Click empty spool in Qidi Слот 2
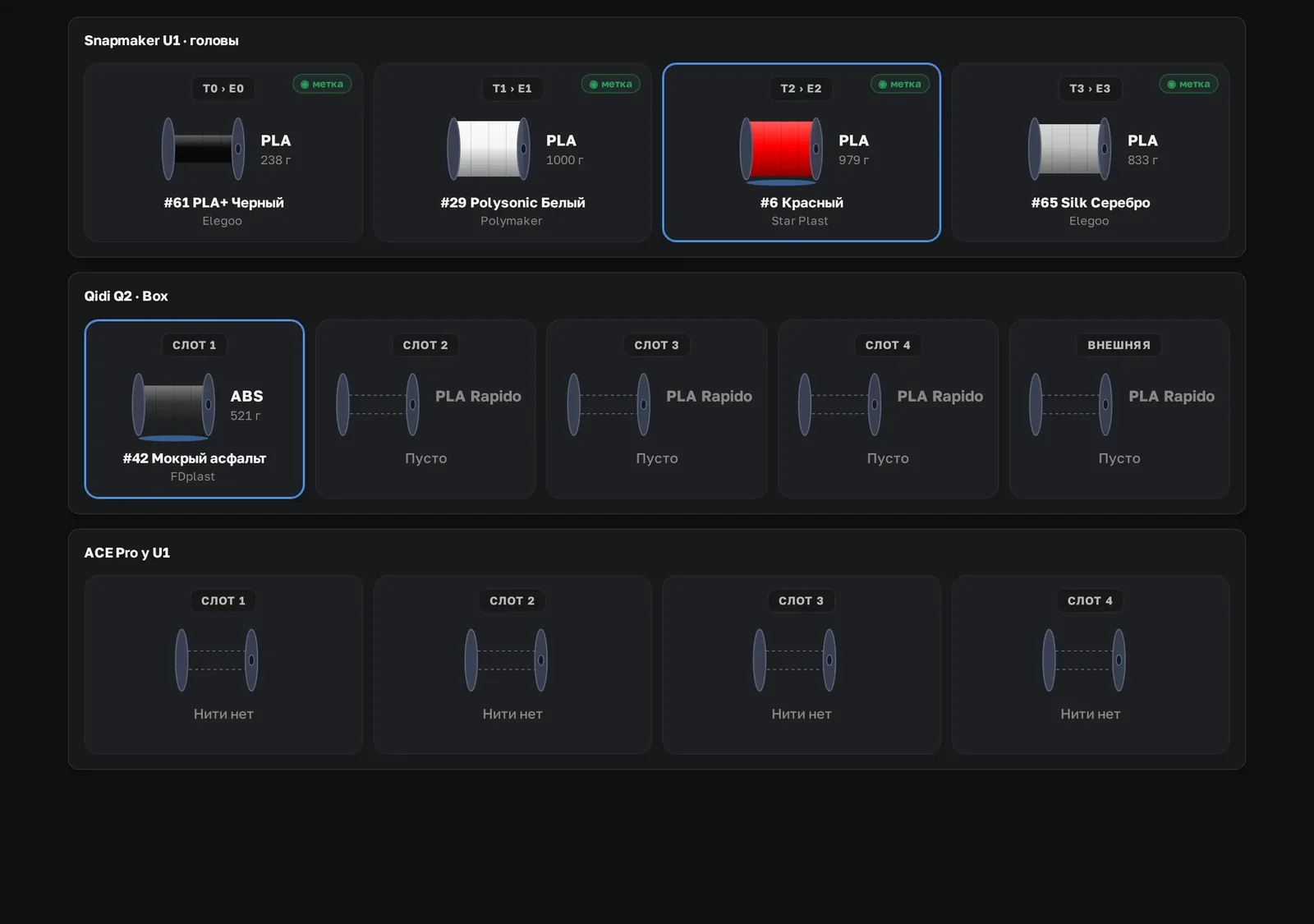The height and width of the screenshot is (924, 1314). point(378,404)
